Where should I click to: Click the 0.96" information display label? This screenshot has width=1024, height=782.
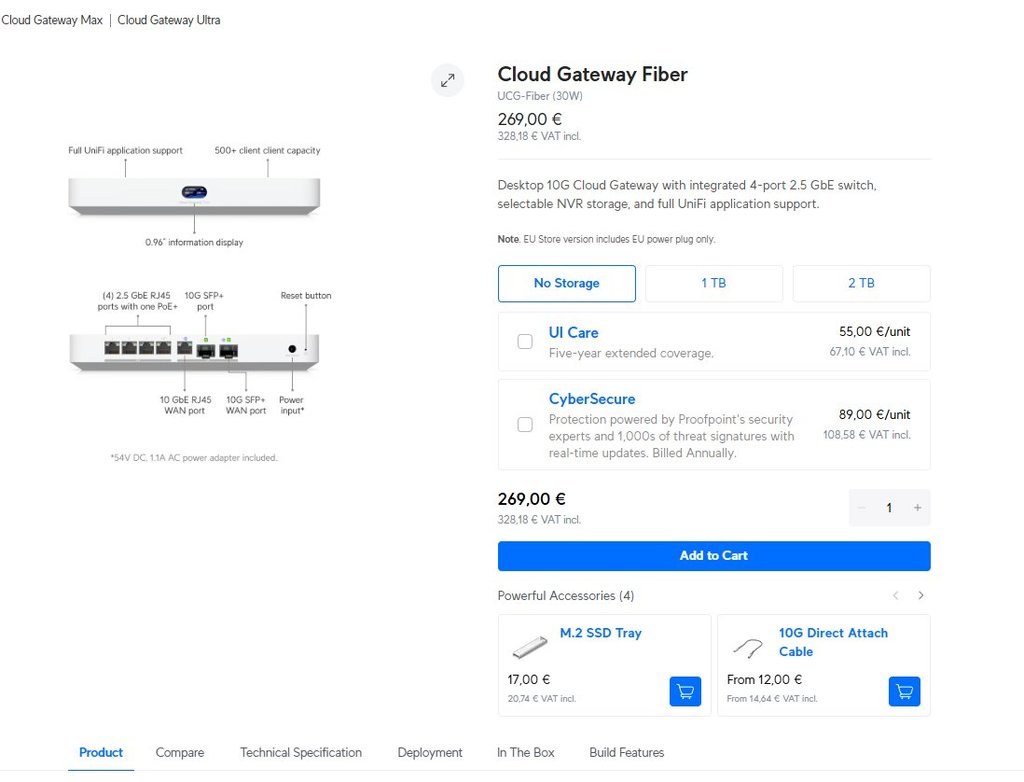pyautogui.click(x=194, y=242)
